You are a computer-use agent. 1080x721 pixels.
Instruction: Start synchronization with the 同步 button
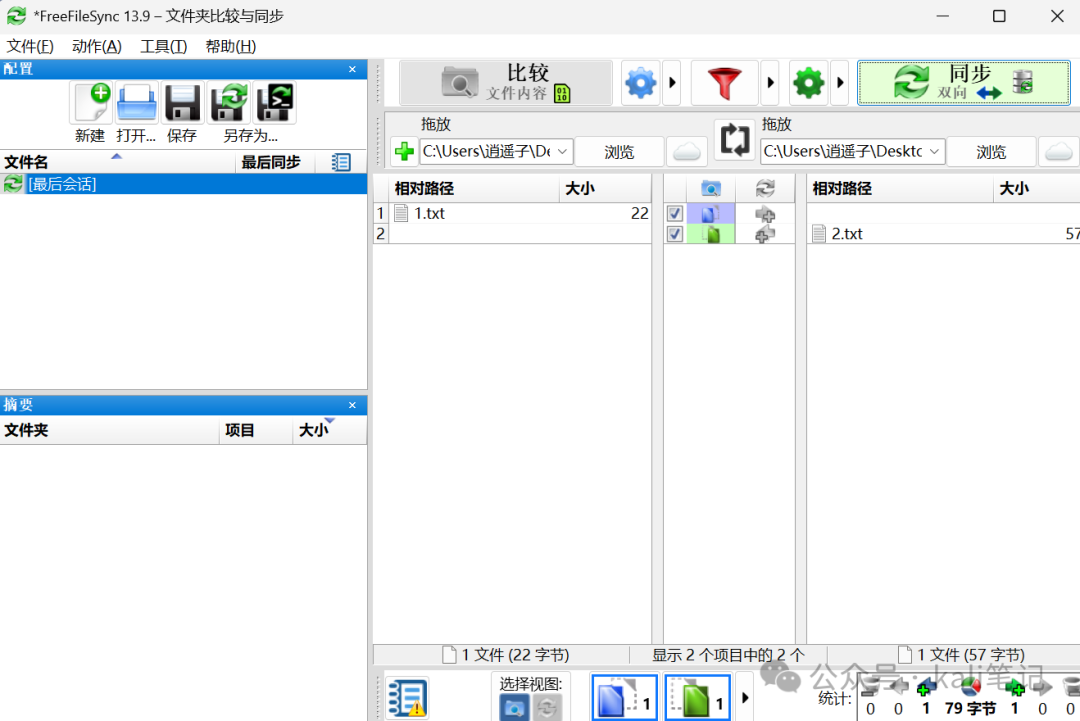pos(964,83)
